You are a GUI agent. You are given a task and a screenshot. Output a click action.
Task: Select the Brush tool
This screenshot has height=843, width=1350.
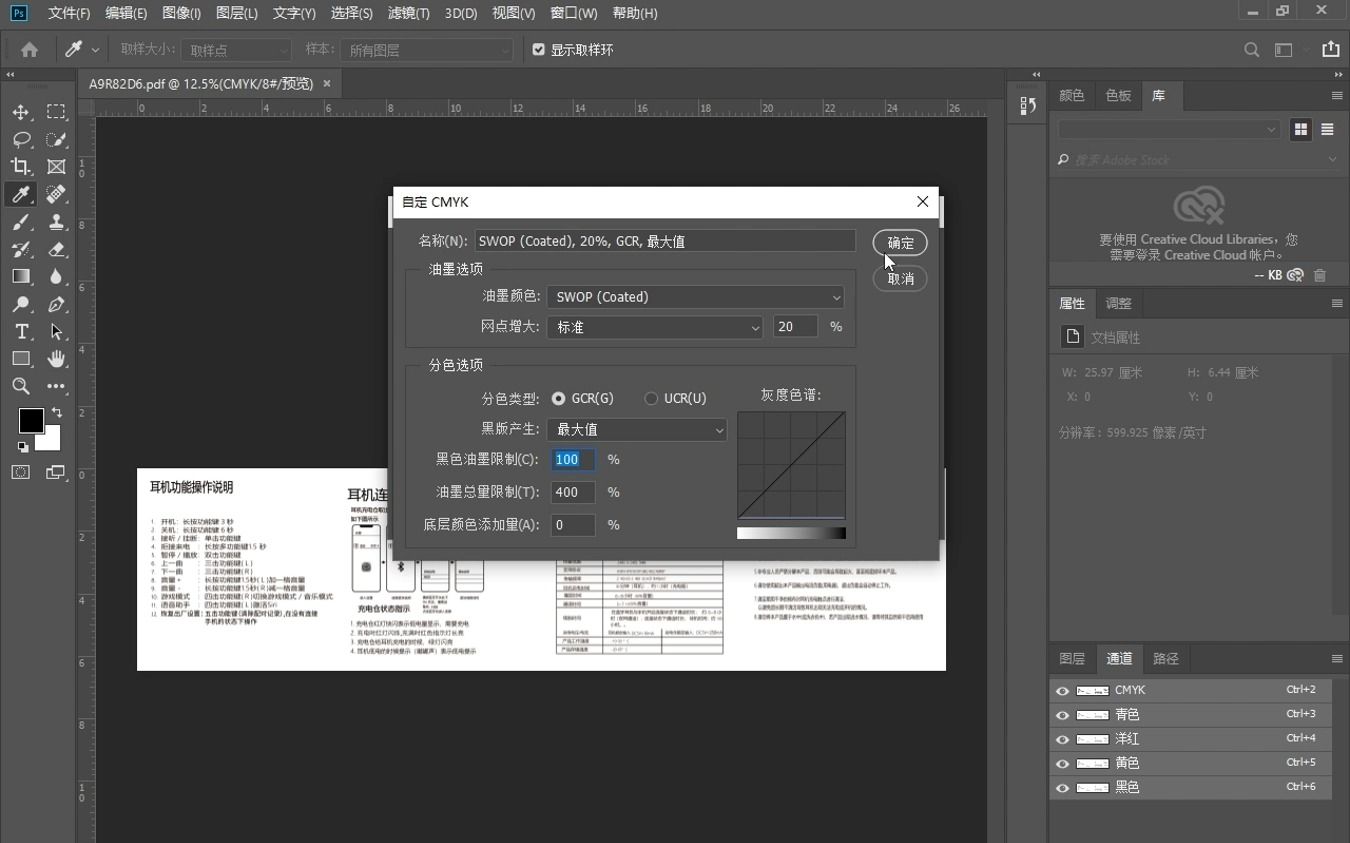coord(21,222)
